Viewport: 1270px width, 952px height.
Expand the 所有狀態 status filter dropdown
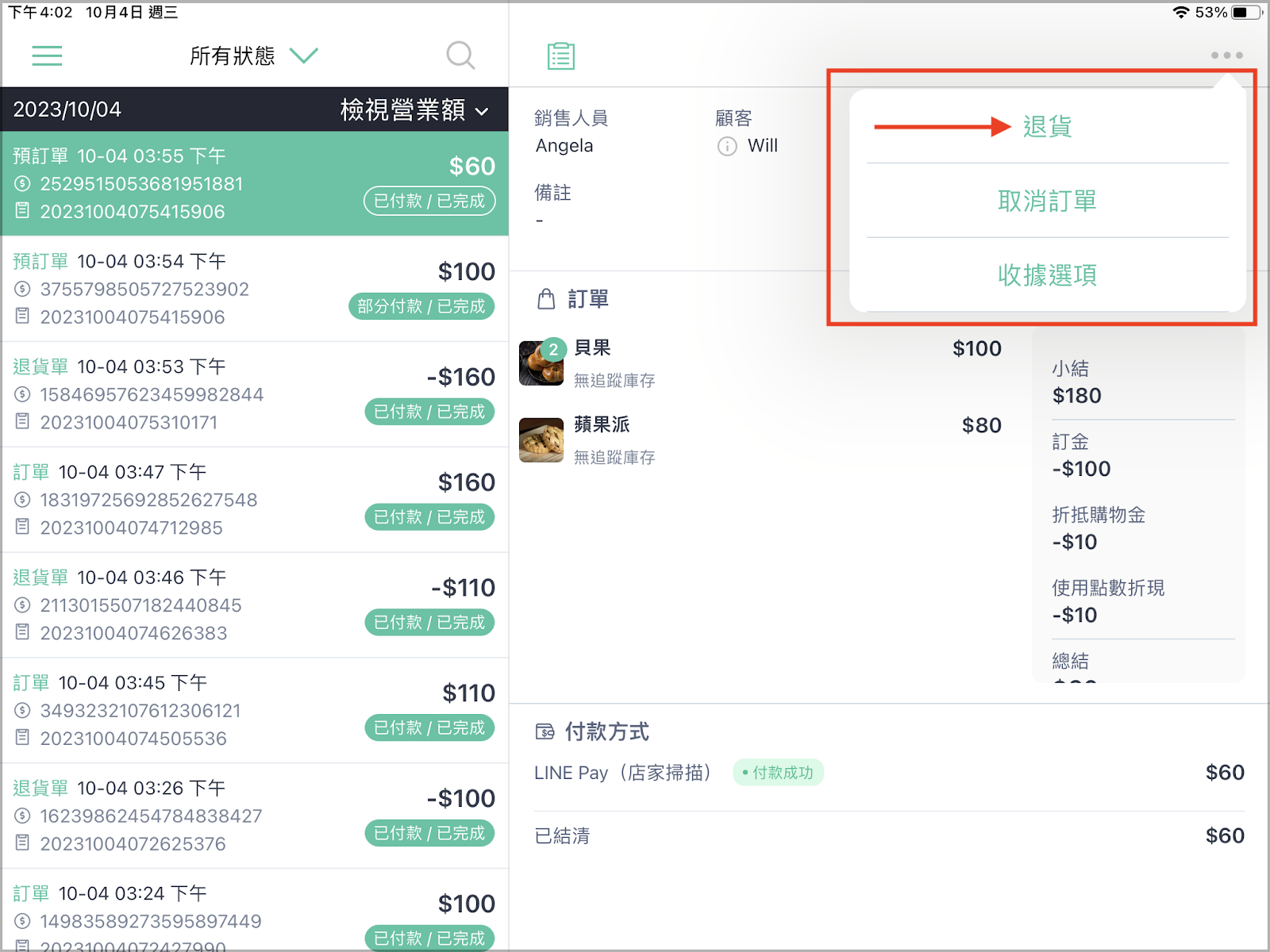pos(254,56)
